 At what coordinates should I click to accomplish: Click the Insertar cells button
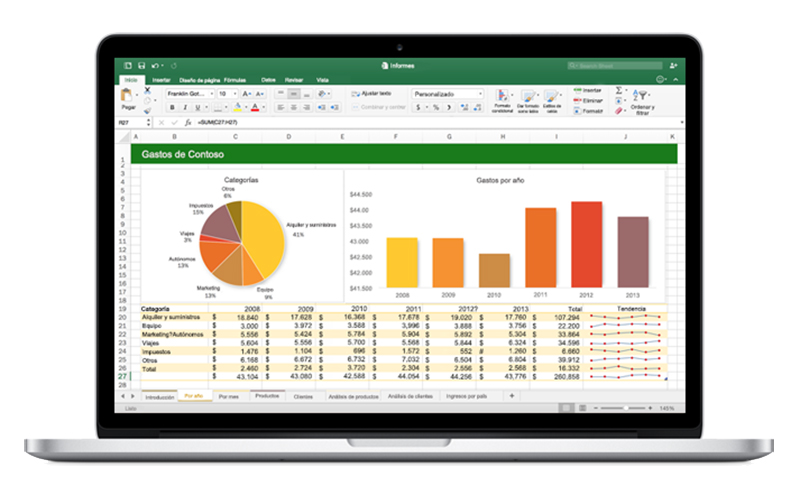[589, 90]
